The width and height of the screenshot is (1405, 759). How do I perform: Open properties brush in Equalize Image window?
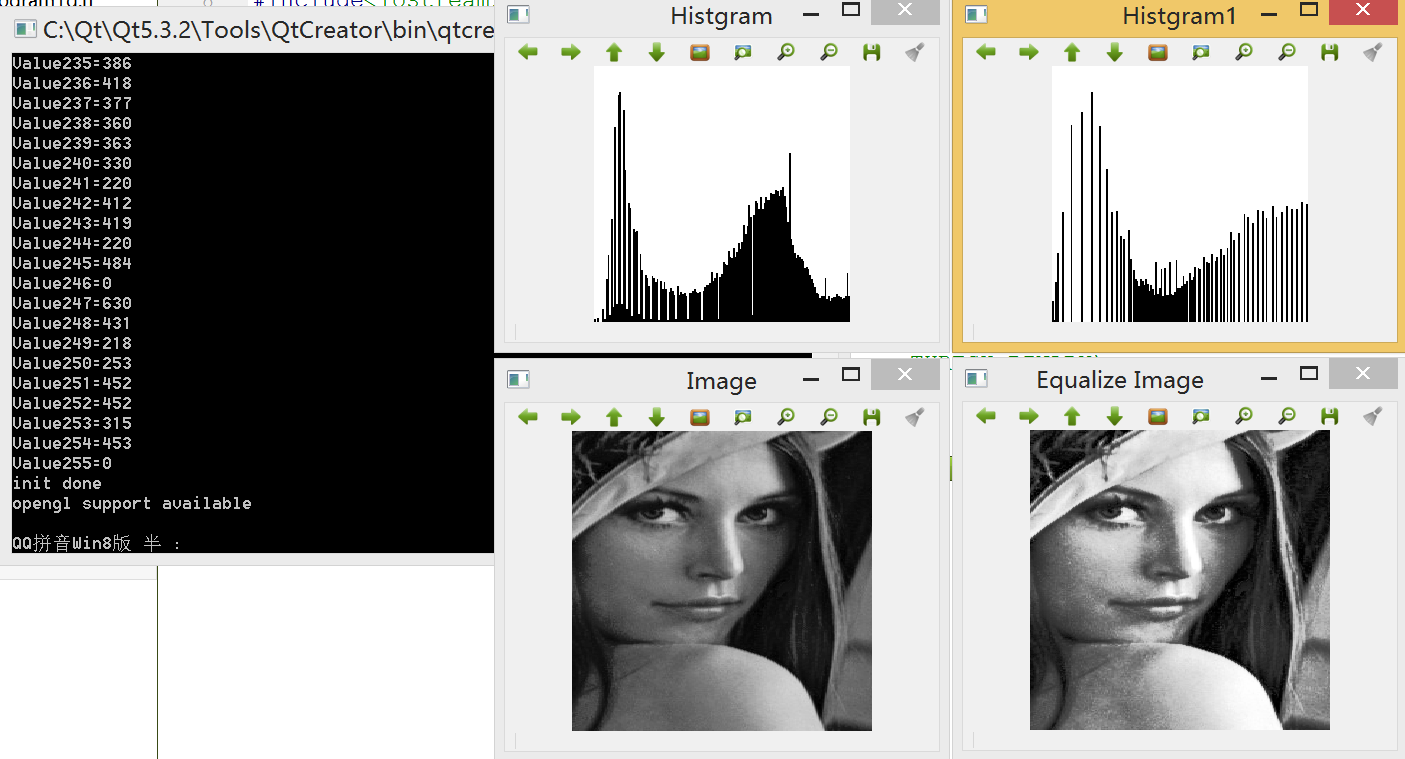1373,416
